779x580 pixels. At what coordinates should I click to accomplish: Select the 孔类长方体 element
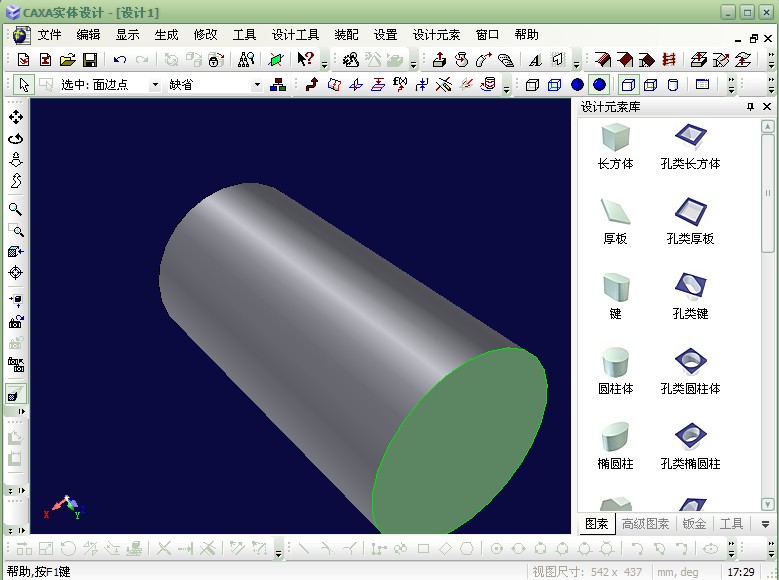691,147
